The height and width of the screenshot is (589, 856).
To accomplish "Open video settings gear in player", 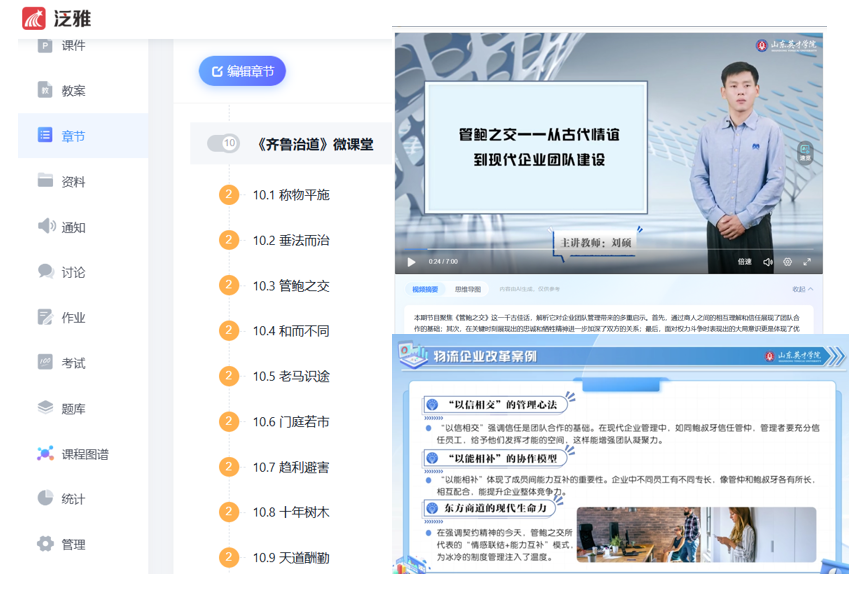I will click(788, 262).
